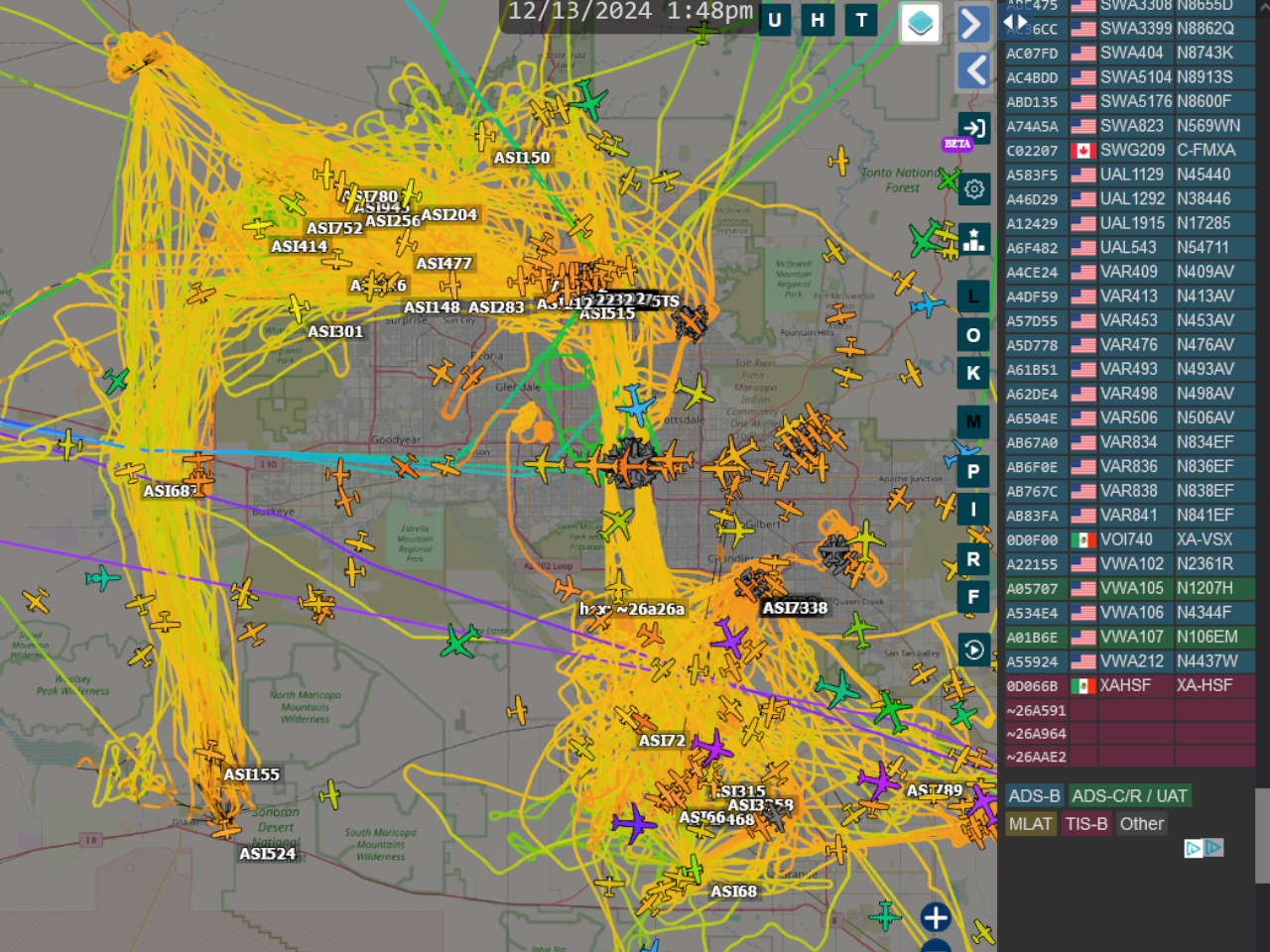The height and width of the screenshot is (952, 1270).
Task: Toggle the I map button
Action: pyautogui.click(x=973, y=510)
